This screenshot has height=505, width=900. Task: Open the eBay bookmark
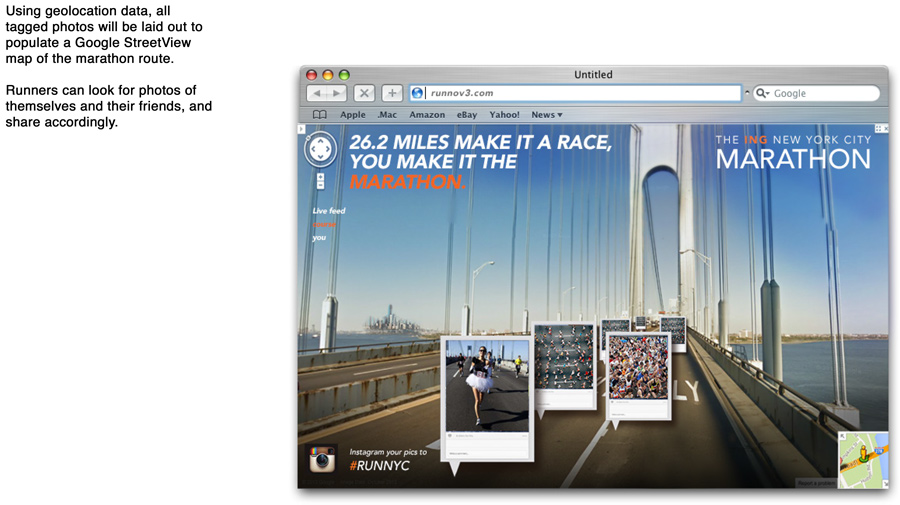467,115
